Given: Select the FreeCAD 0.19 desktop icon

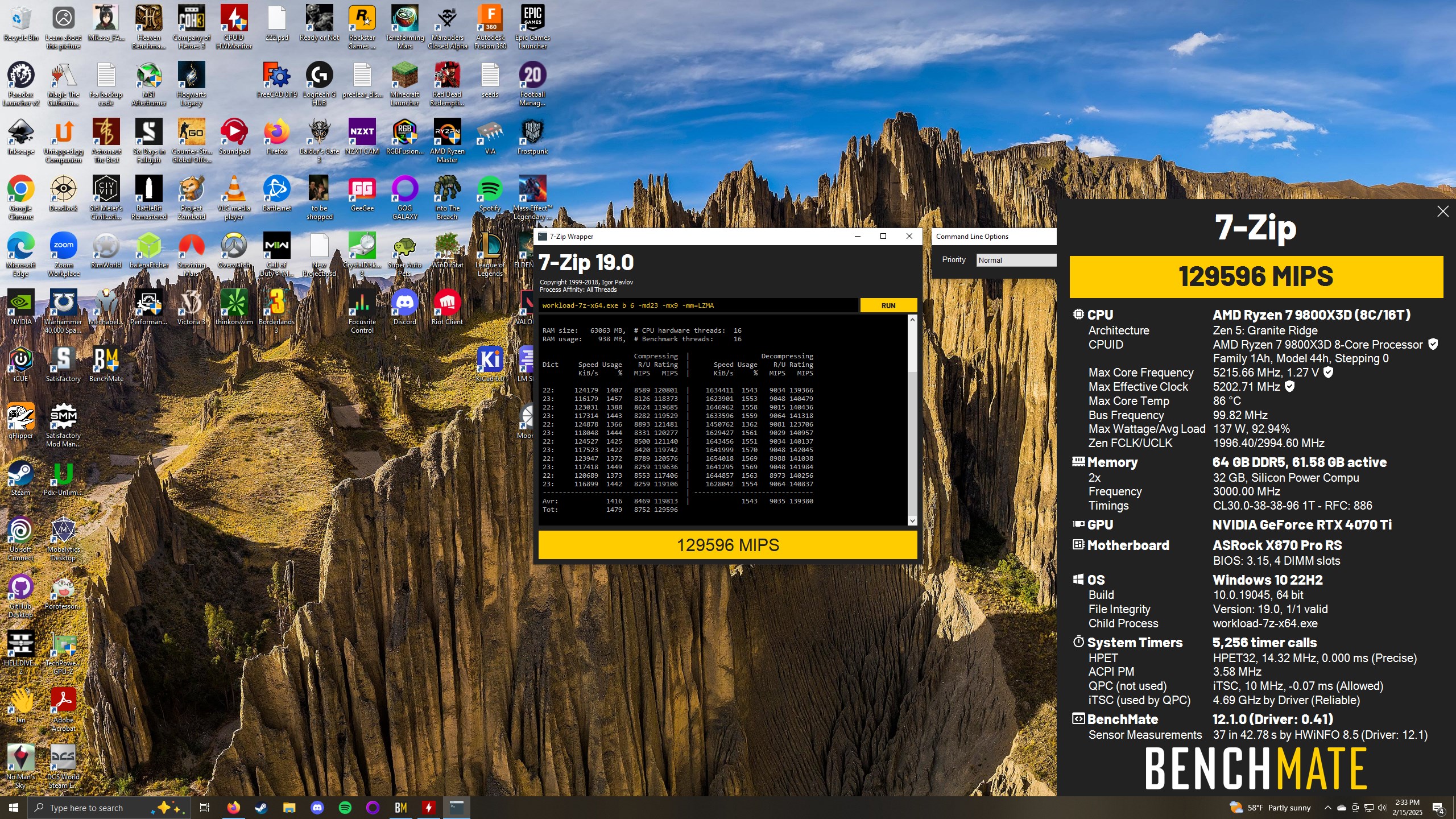Looking at the screenshot, I should pos(276,81).
